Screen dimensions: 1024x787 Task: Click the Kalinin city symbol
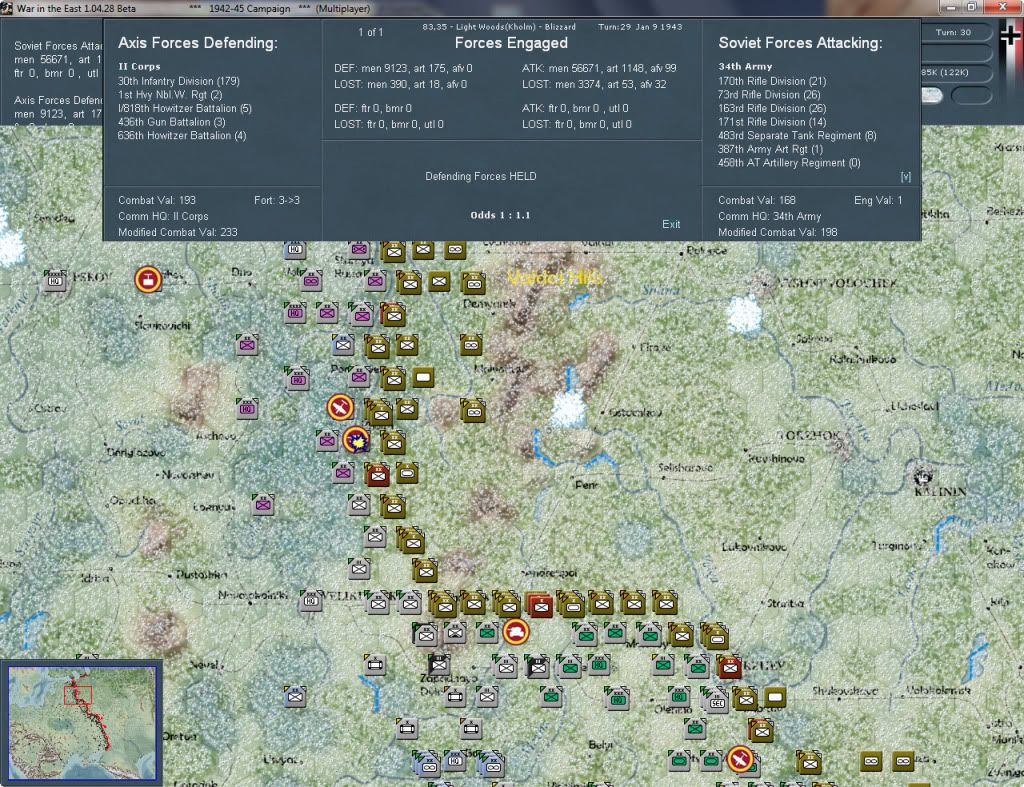coord(923,476)
